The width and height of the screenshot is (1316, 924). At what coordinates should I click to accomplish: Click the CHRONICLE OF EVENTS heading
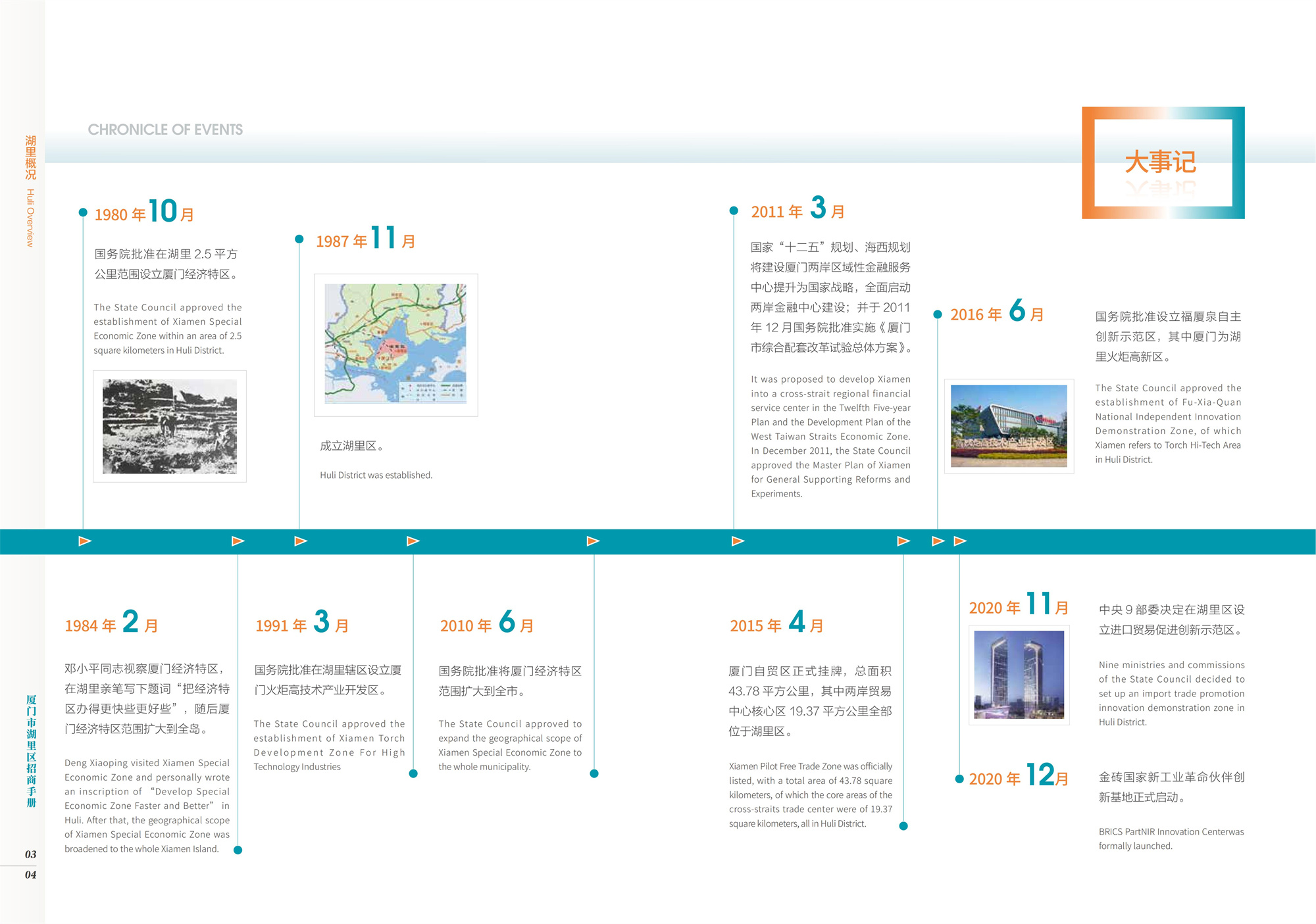pos(165,130)
